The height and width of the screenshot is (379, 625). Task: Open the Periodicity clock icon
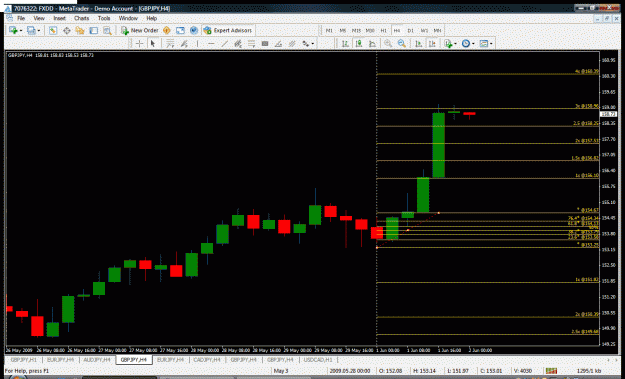click(x=466, y=43)
